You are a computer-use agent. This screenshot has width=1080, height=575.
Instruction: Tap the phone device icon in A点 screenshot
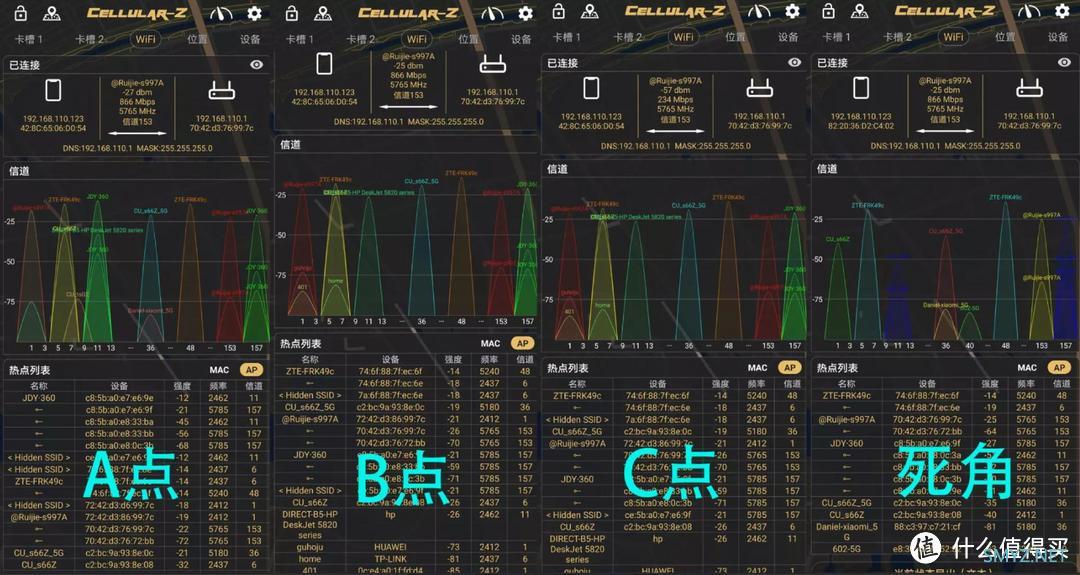[x=53, y=90]
